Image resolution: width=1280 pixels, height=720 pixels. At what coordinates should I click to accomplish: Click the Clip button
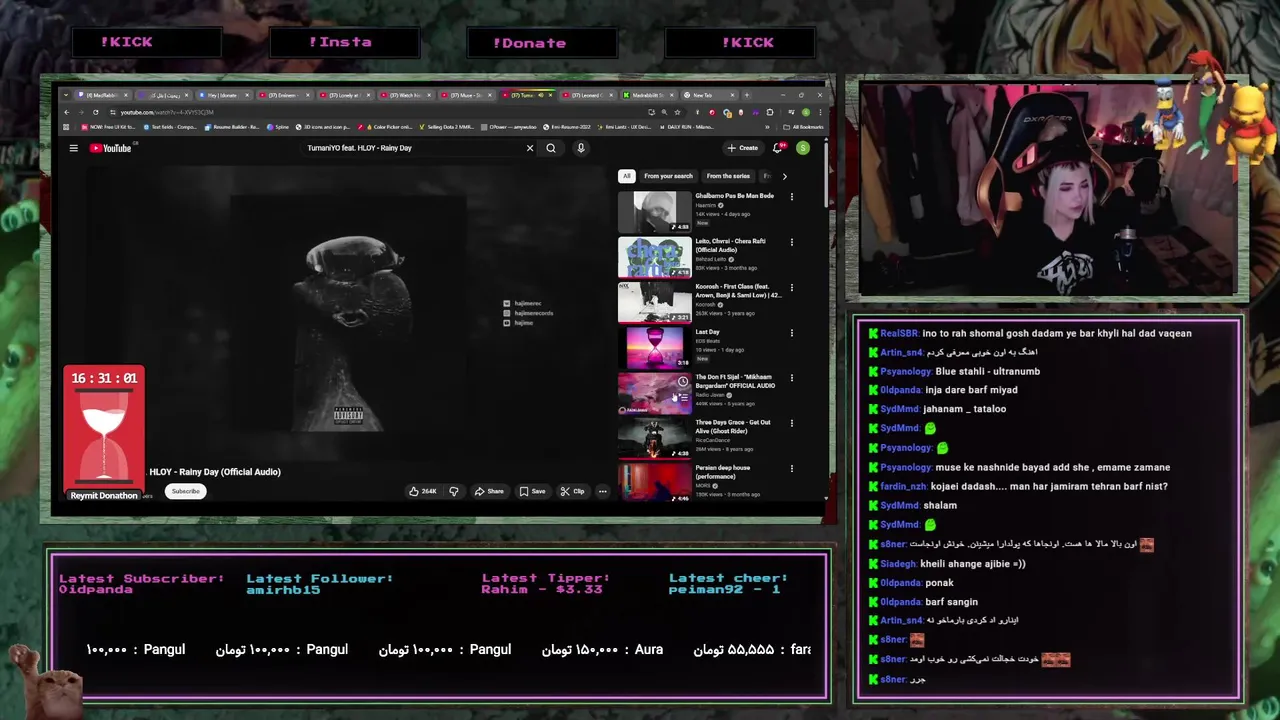573,491
